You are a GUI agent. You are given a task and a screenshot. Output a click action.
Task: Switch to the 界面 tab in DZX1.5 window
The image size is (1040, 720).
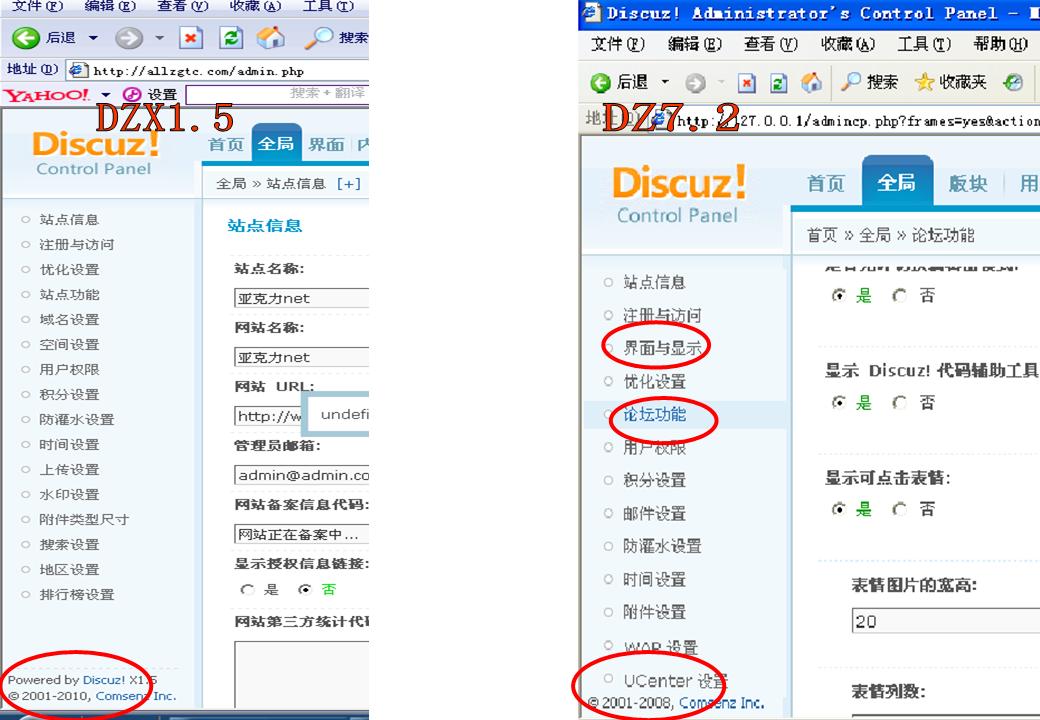[326, 145]
